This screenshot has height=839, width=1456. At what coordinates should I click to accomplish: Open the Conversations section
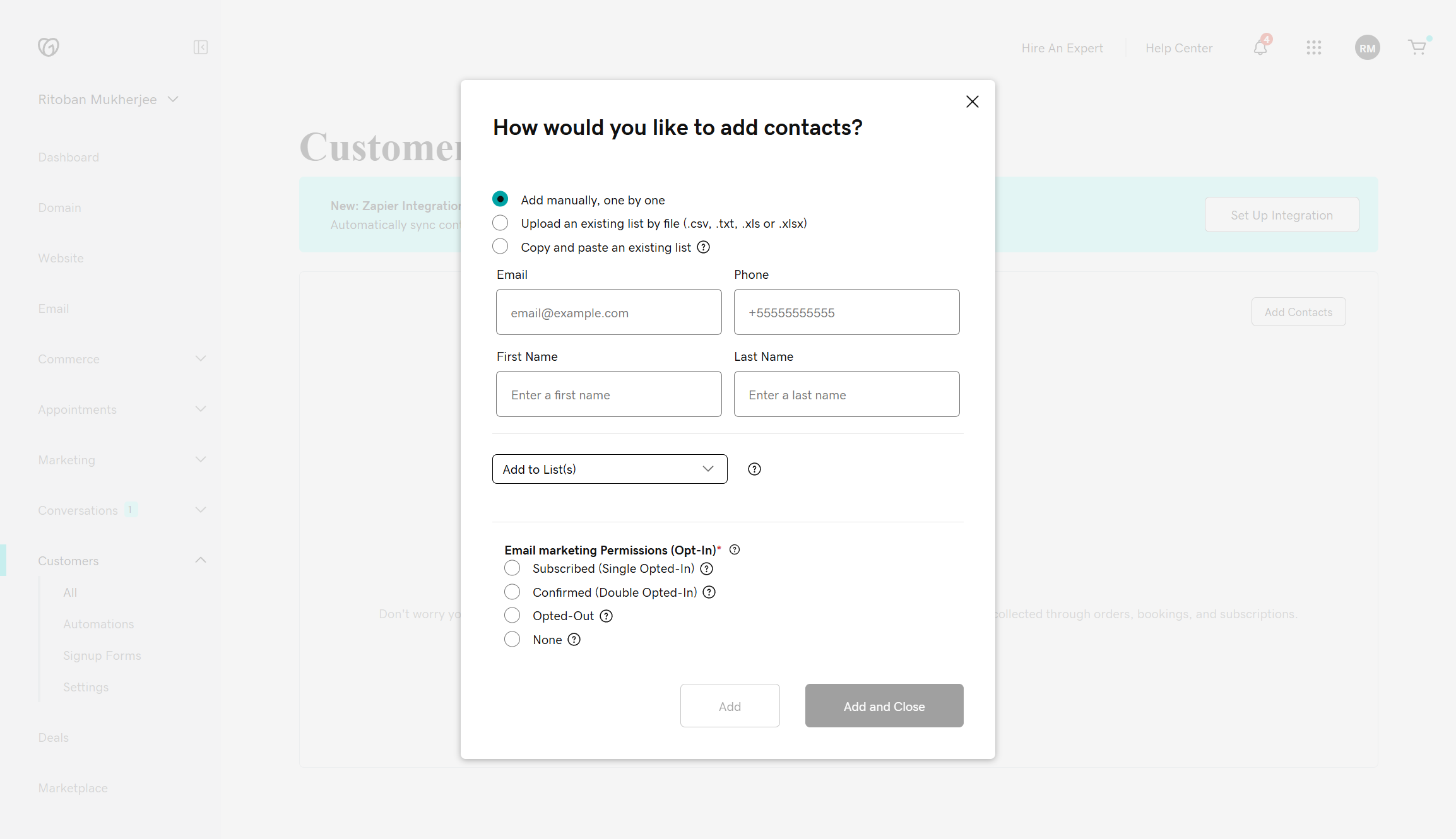(x=78, y=510)
